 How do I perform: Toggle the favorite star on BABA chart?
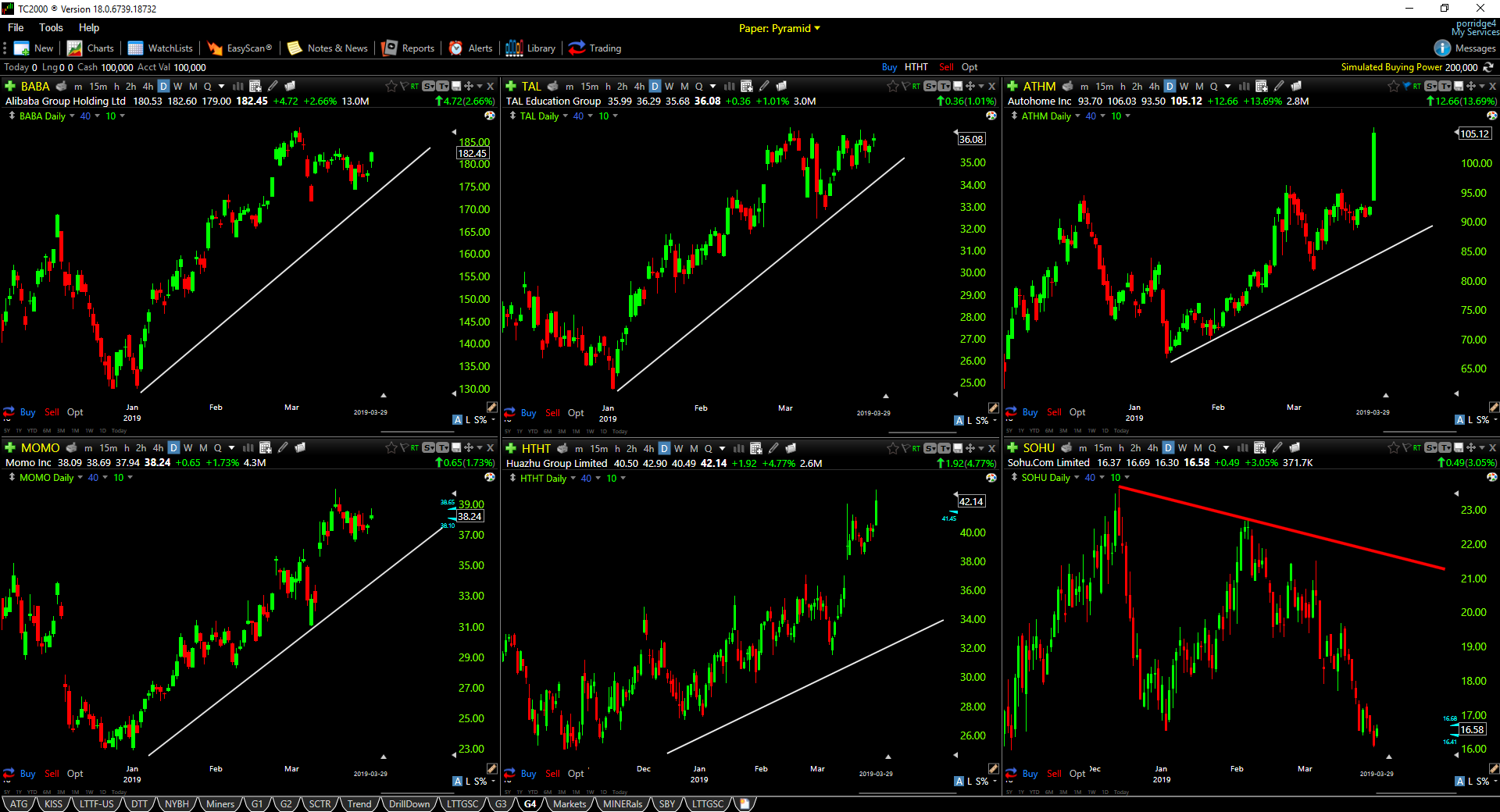[391, 86]
